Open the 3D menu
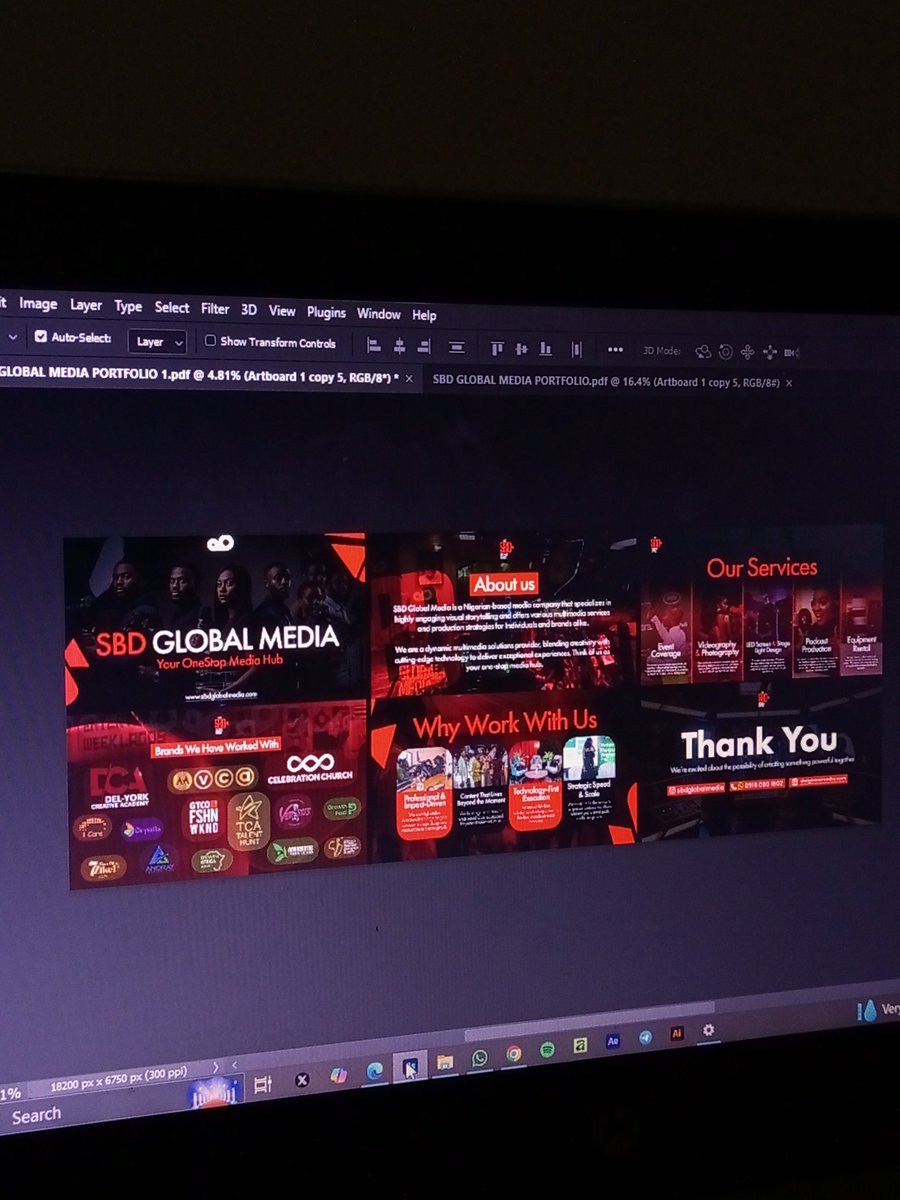The image size is (900, 1200). [x=249, y=310]
